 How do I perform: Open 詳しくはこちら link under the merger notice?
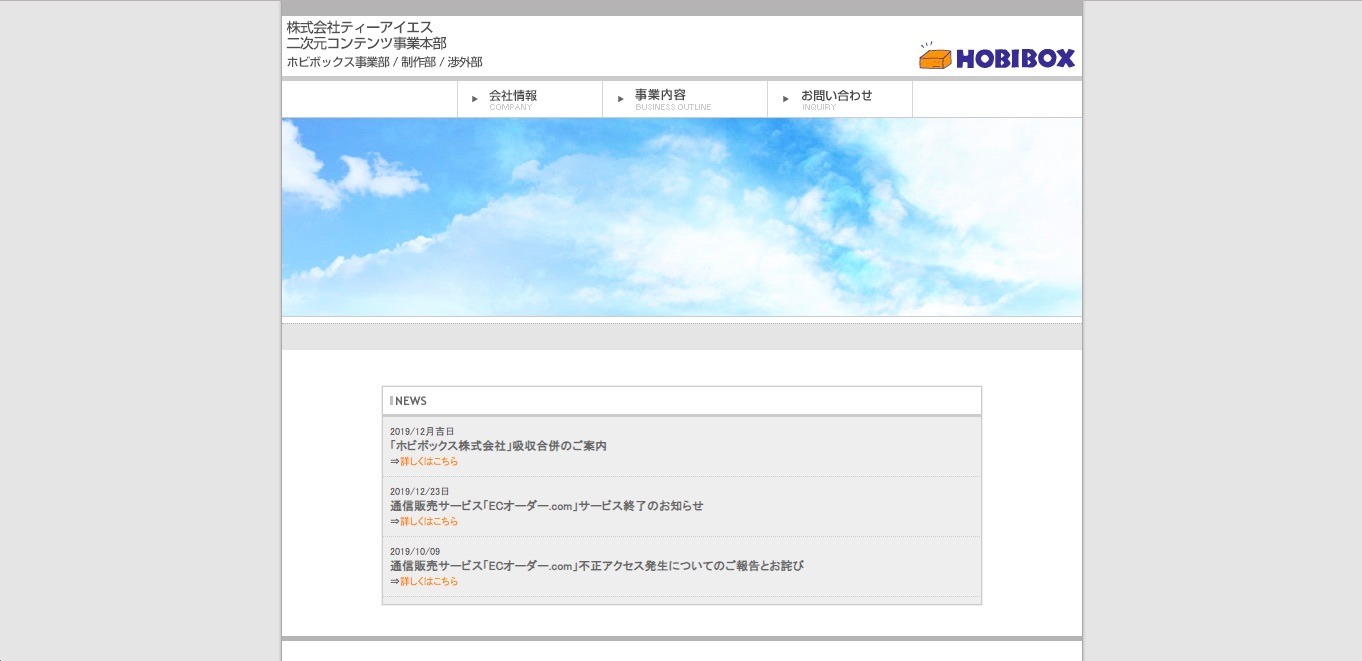coord(429,461)
